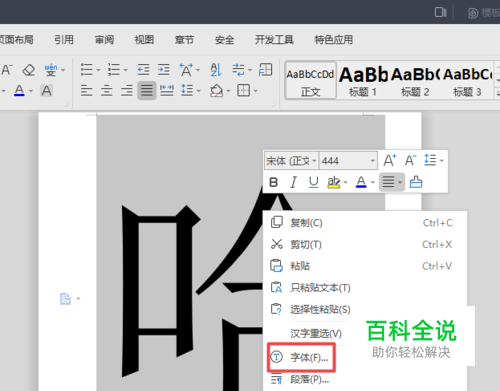500x391 pixels.
Task: Align text left in ribbon
Action: point(87,91)
